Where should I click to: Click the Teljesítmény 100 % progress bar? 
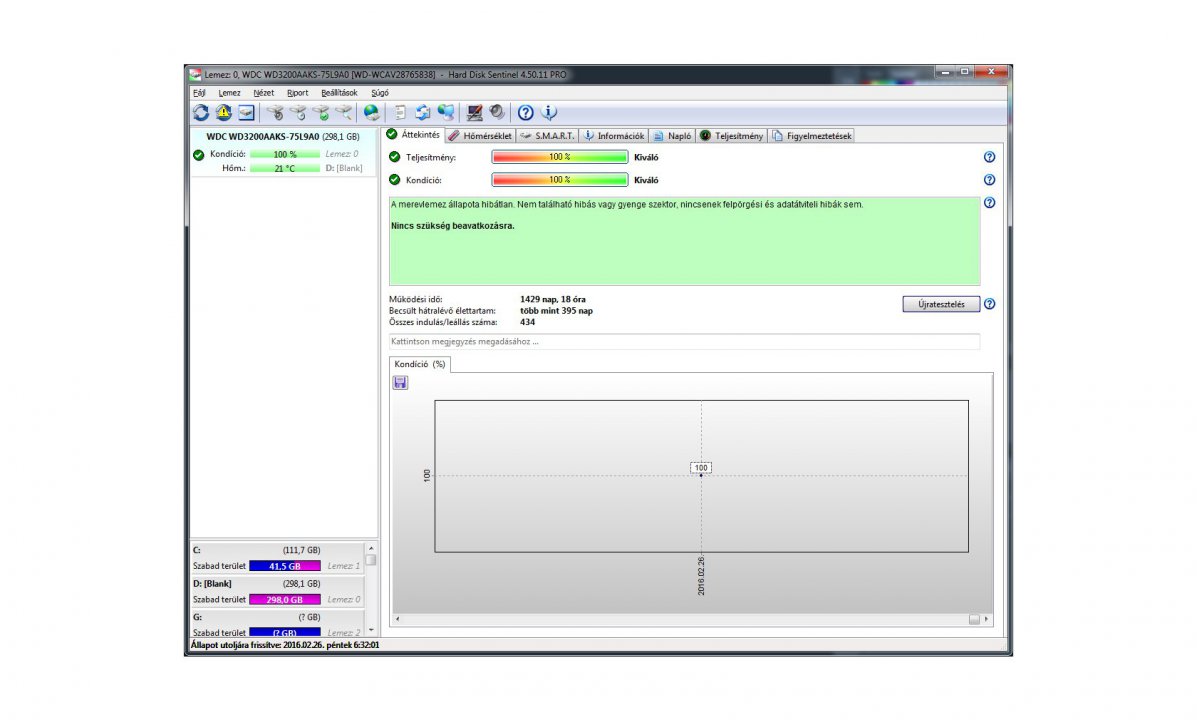click(560, 157)
